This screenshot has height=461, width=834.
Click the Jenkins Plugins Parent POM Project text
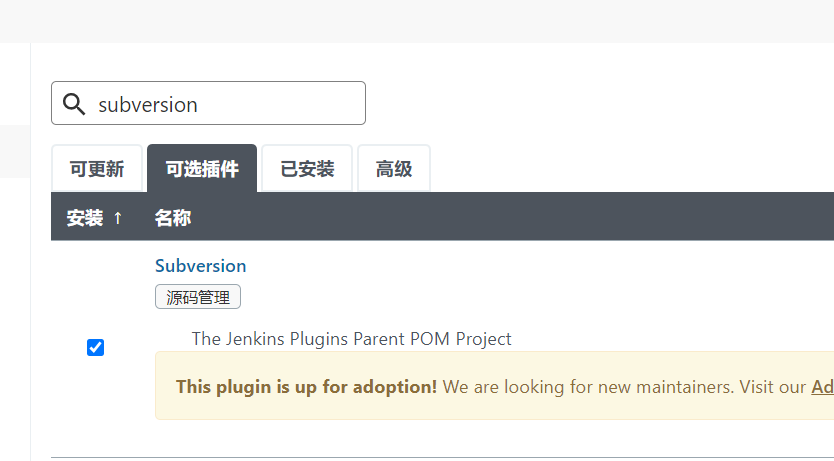352,339
